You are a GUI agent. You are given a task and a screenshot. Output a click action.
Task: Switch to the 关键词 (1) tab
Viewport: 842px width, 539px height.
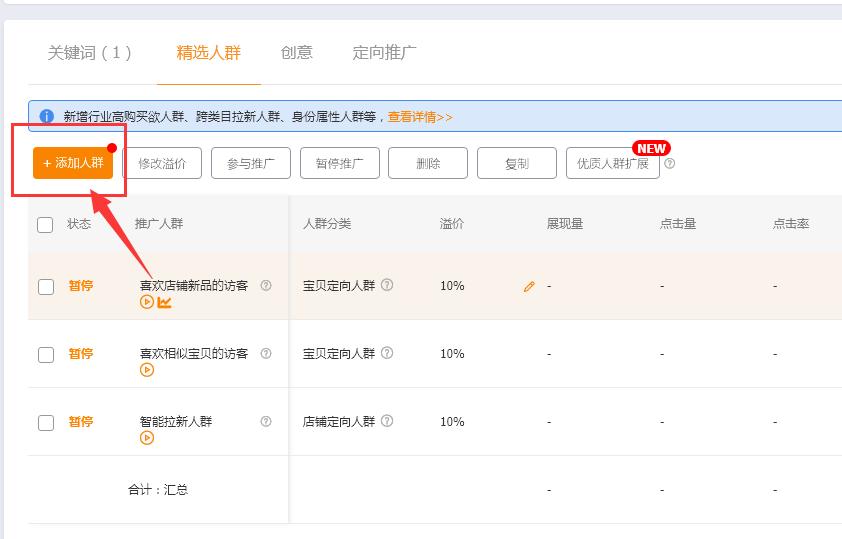coord(90,53)
